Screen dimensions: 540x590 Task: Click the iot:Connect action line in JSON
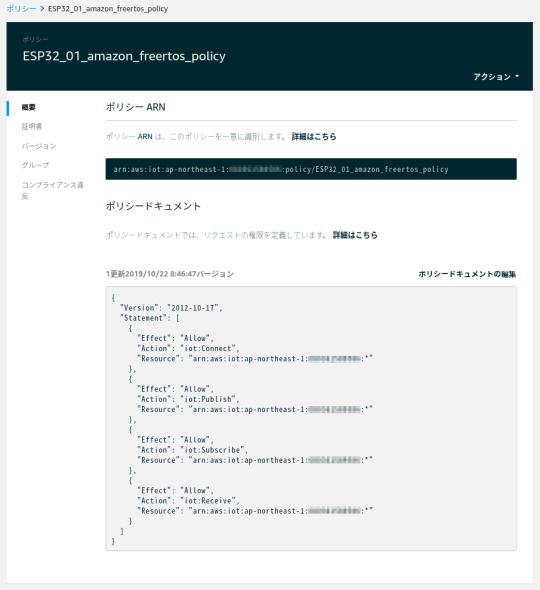pyautogui.click(x=188, y=348)
